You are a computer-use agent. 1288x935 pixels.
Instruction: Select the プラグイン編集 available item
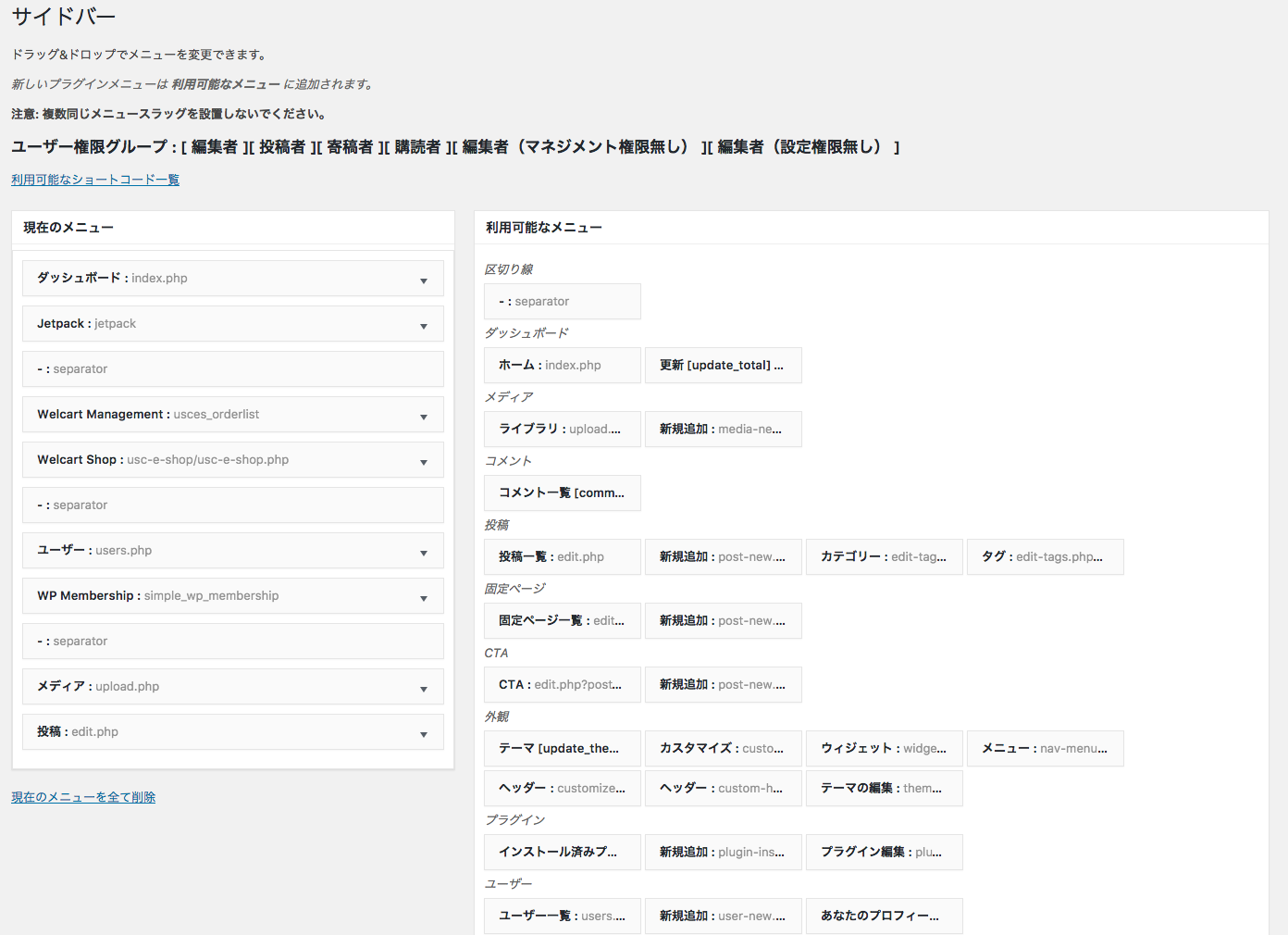(884, 853)
